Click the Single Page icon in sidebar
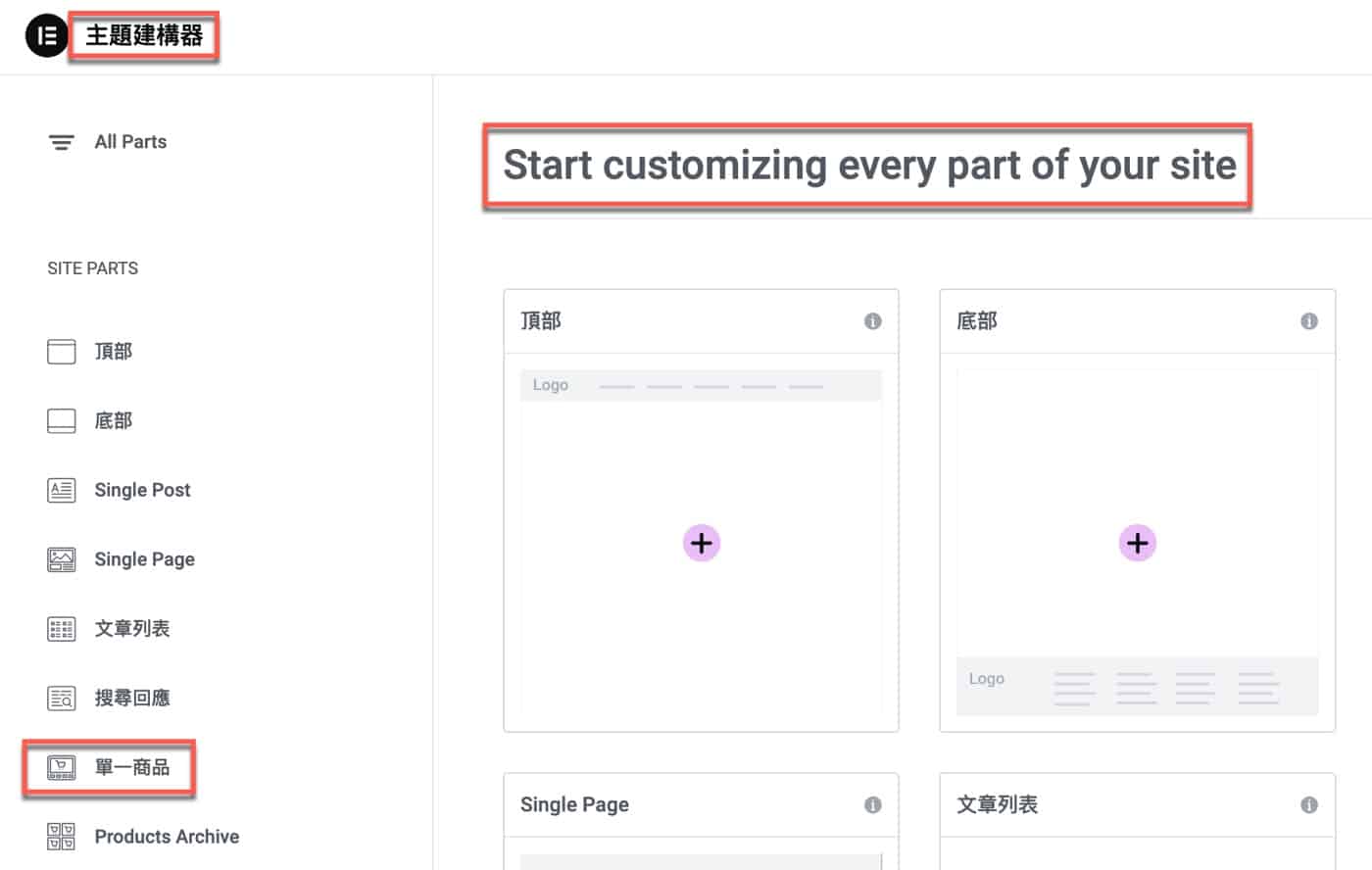Image resolution: width=1372 pixels, height=870 pixels. (x=62, y=559)
